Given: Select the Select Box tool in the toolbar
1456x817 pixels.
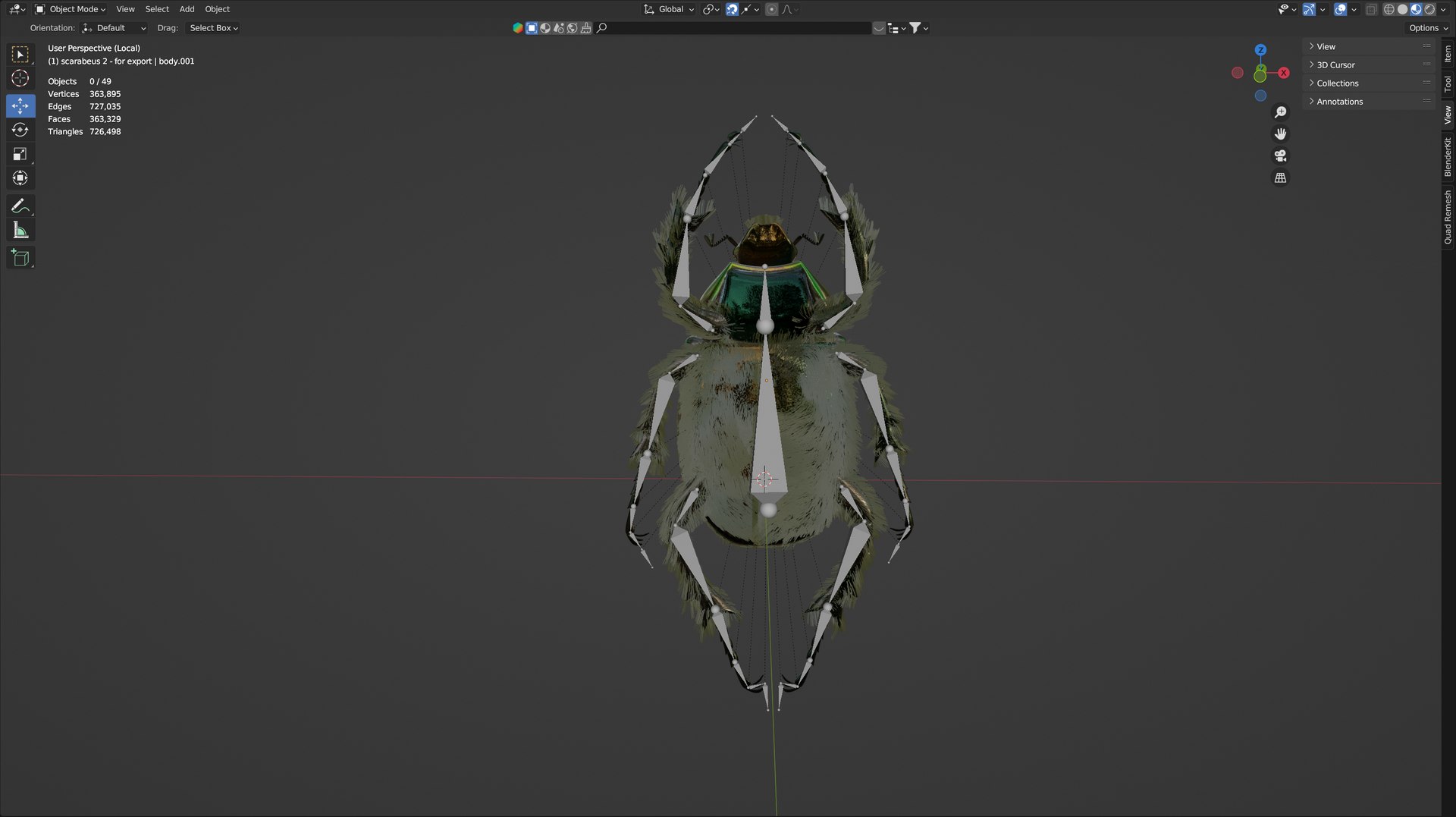Looking at the screenshot, I should pos(20,55).
